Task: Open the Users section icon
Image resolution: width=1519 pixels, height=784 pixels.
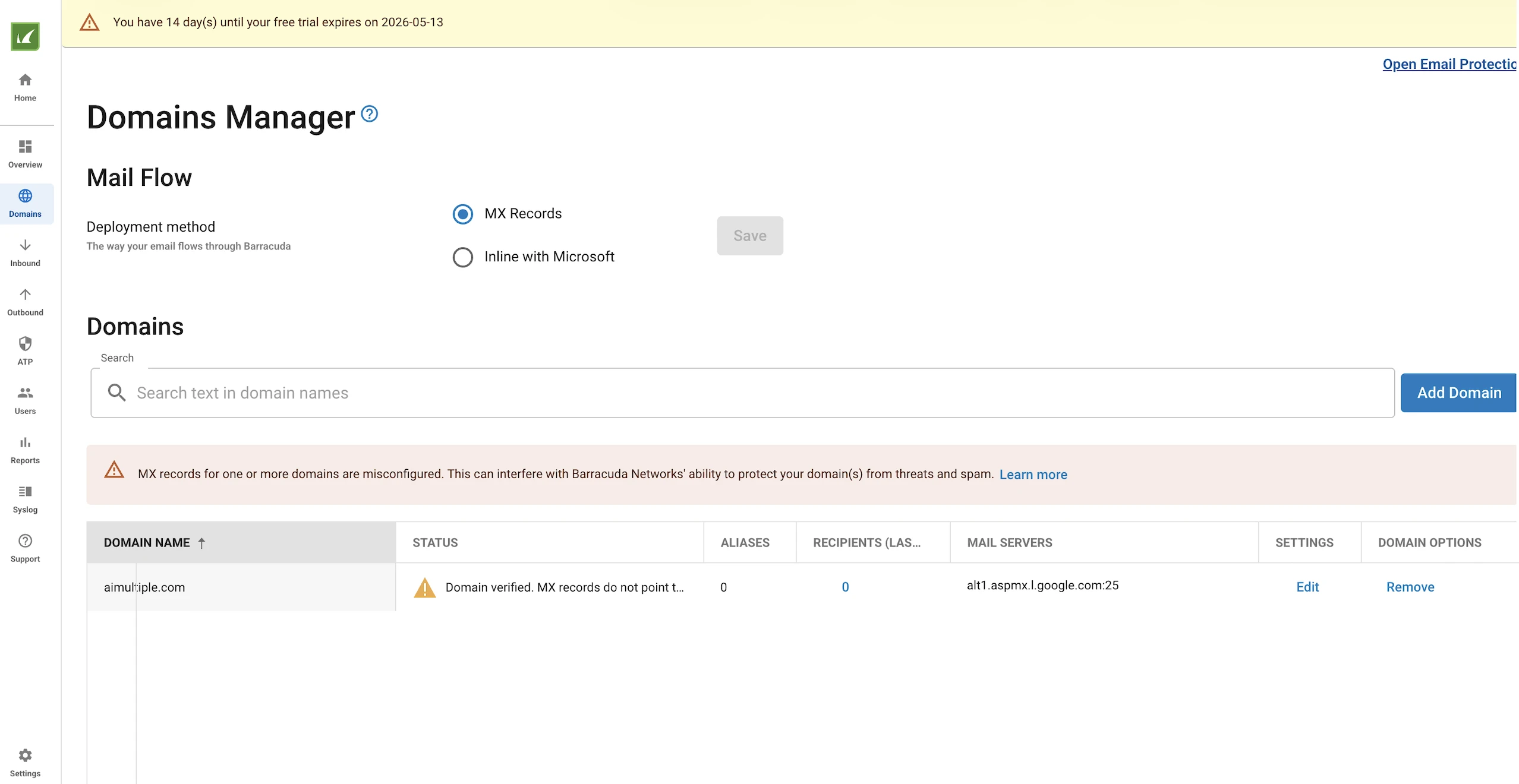Action: [25, 393]
